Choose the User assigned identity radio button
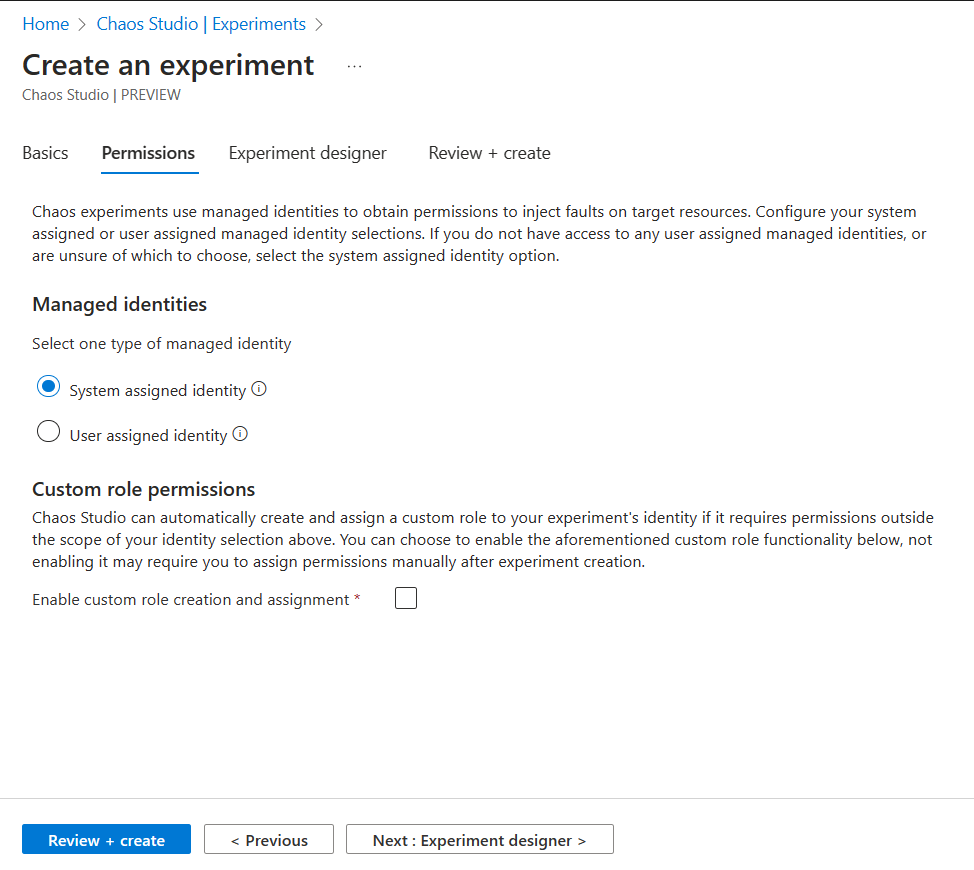This screenshot has height=870, width=974. coord(48,433)
